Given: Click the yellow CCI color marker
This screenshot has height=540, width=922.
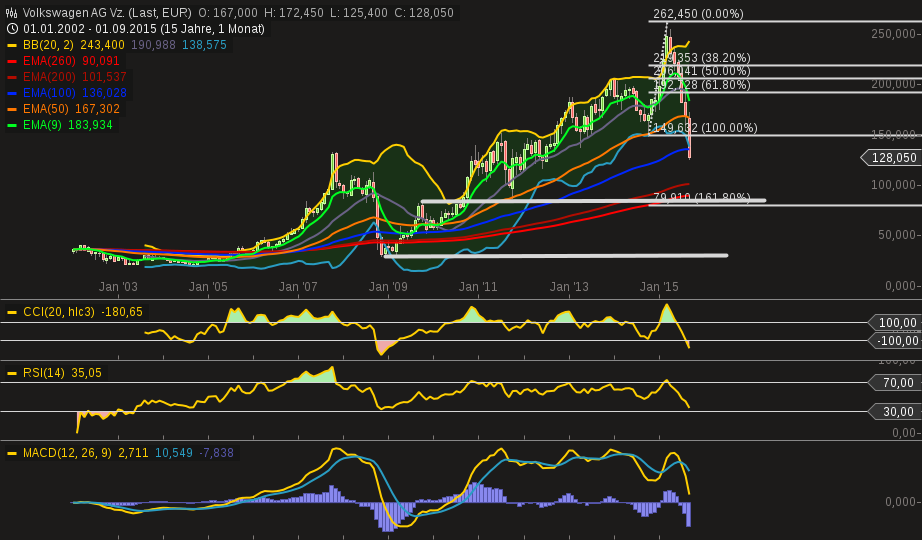Looking at the screenshot, I should [x=12, y=312].
